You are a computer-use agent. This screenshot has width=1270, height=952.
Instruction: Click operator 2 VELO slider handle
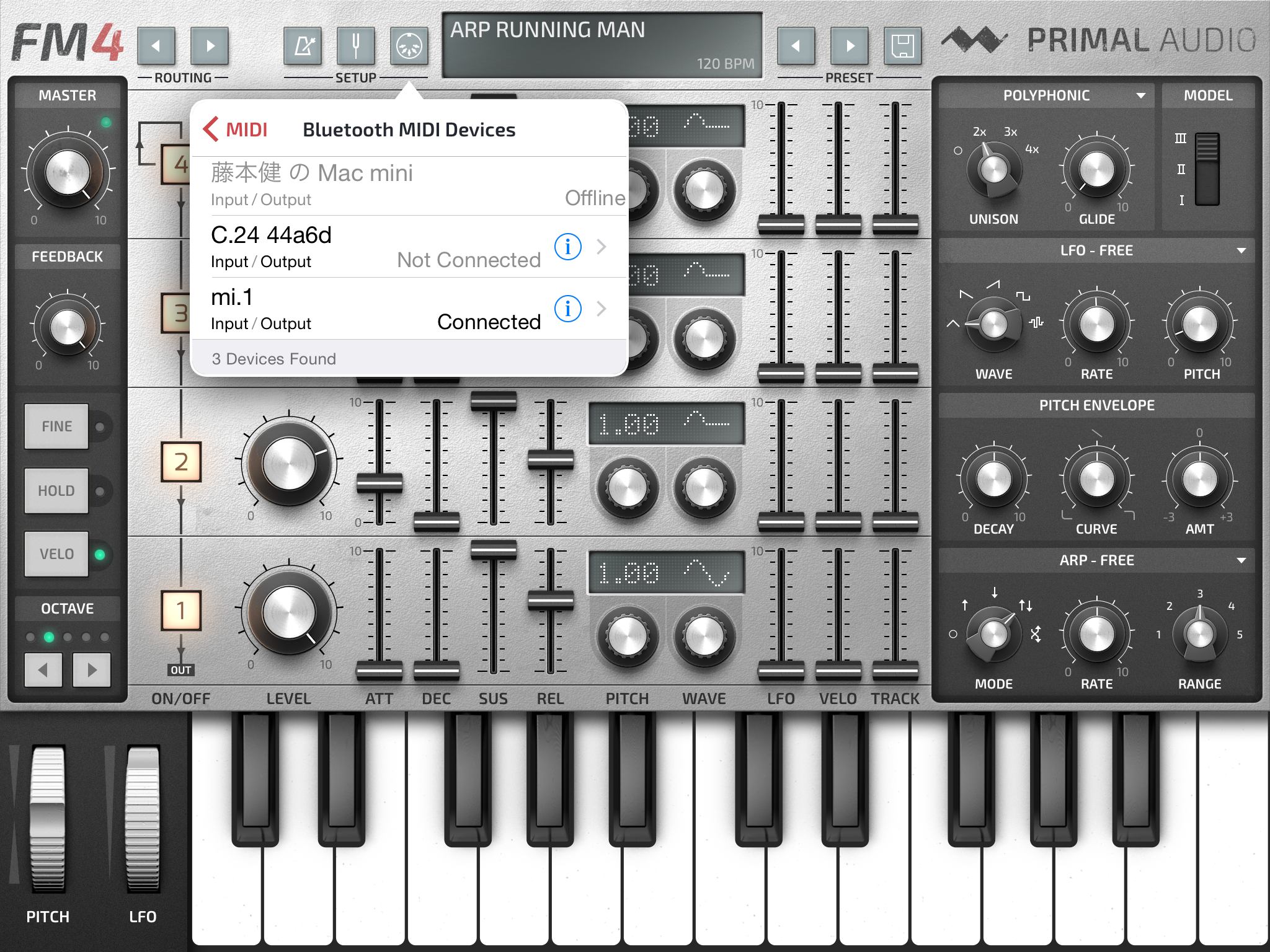[838, 522]
